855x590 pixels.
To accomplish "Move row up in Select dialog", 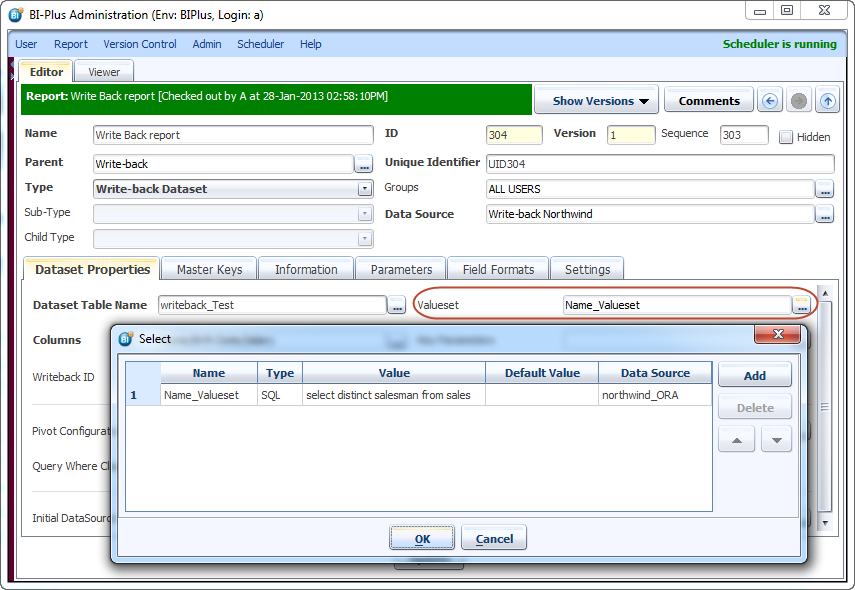I will point(734,439).
